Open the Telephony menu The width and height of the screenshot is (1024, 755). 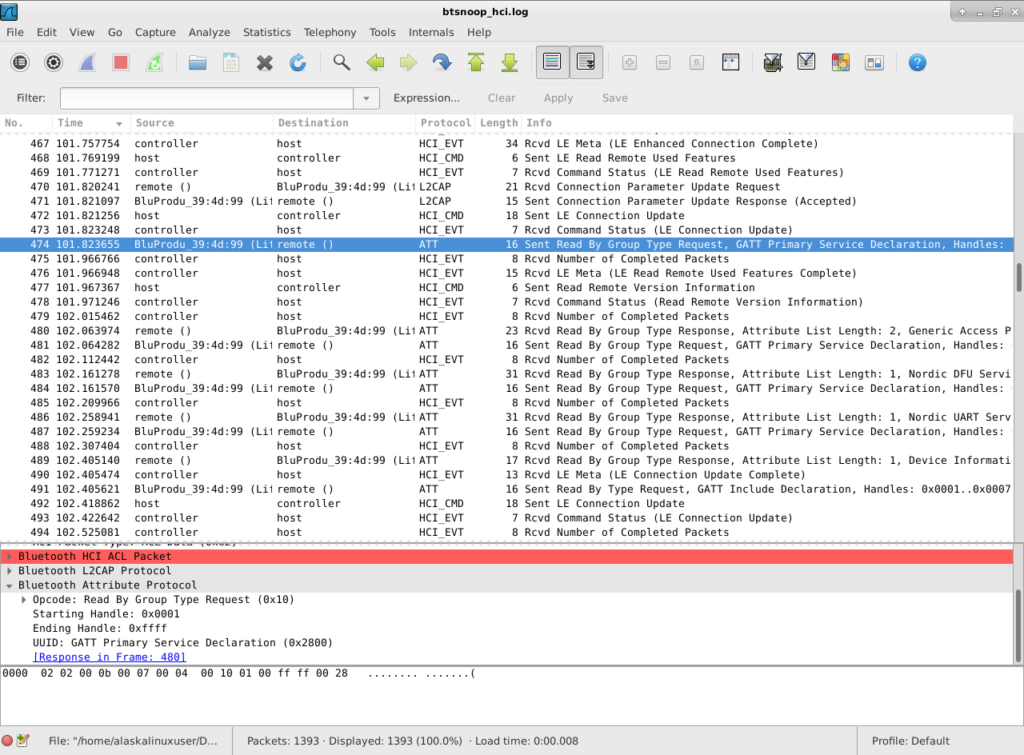point(329,32)
